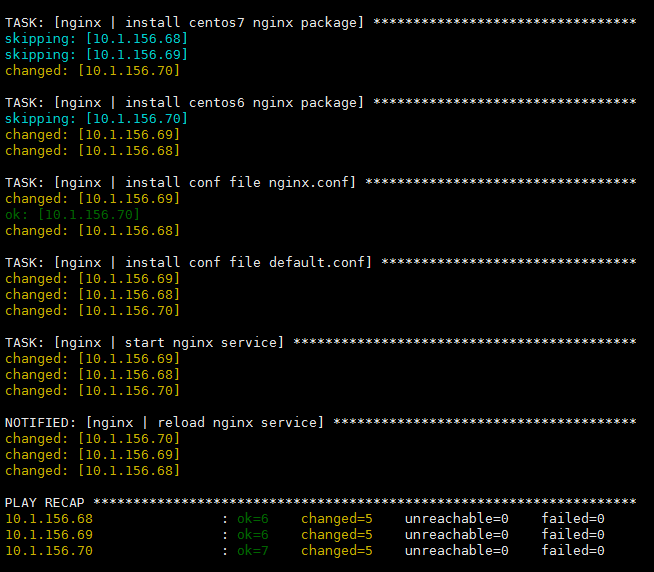
Task: Click 'failed=0' on the 10.1.156.70 recap row
Action: (x=573, y=551)
